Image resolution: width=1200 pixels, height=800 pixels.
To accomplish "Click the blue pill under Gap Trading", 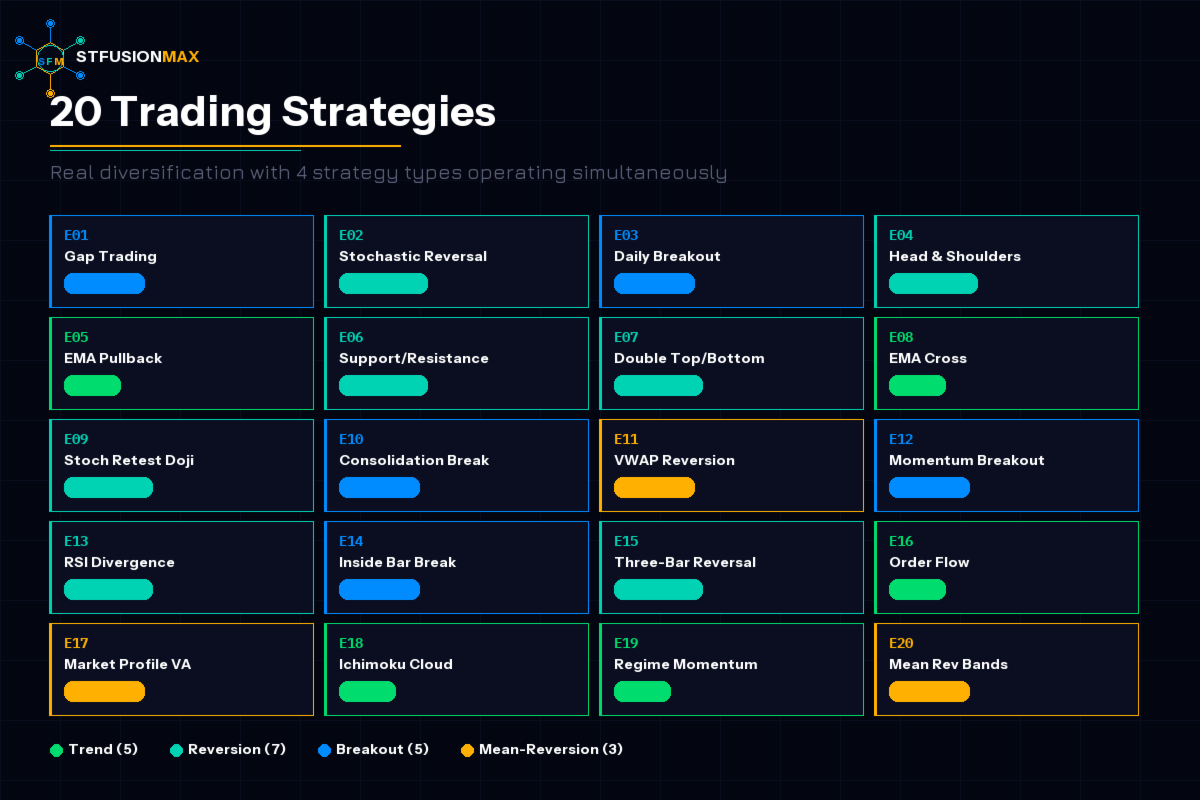I will click(104, 284).
